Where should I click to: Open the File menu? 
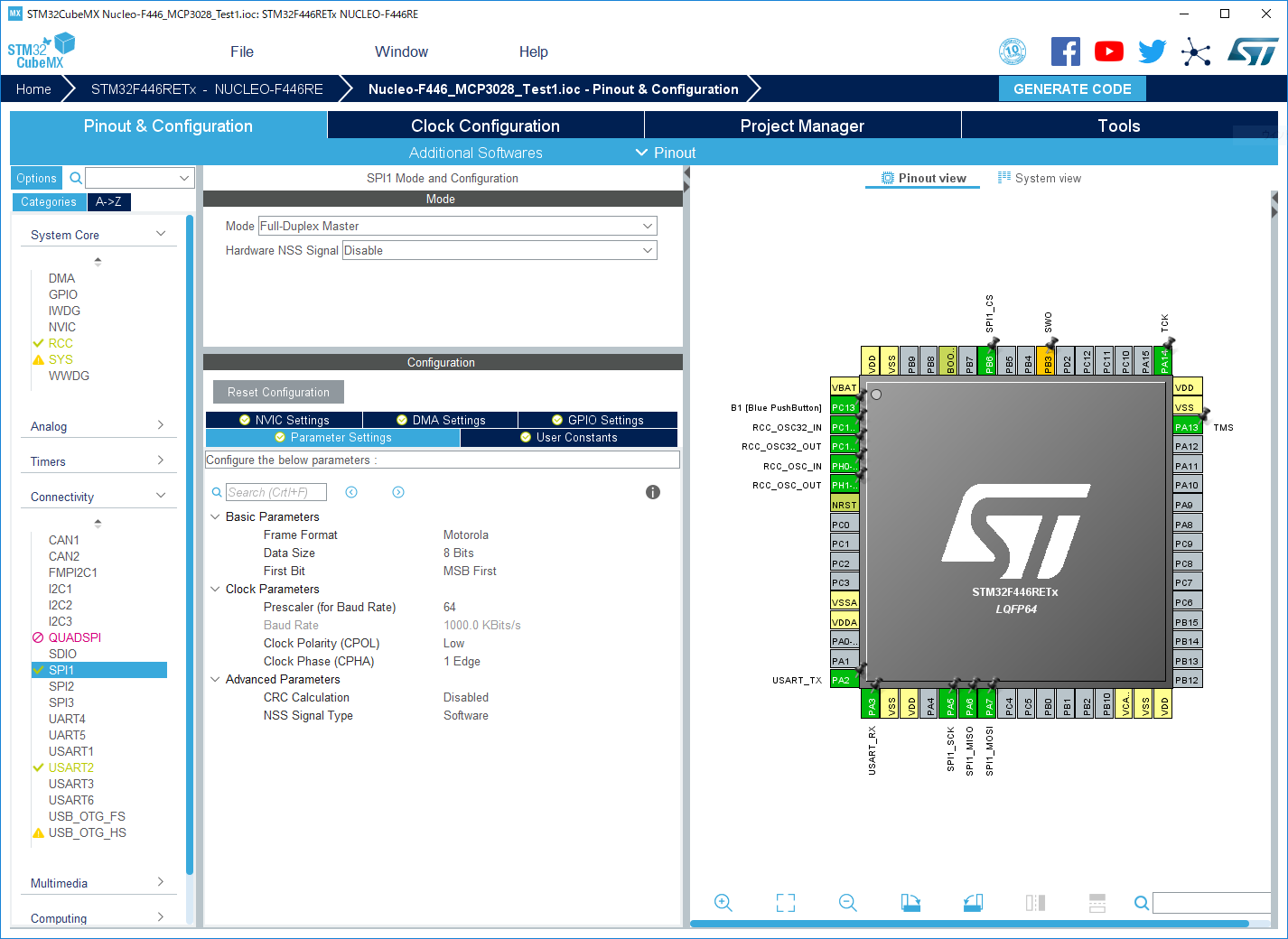[x=242, y=51]
